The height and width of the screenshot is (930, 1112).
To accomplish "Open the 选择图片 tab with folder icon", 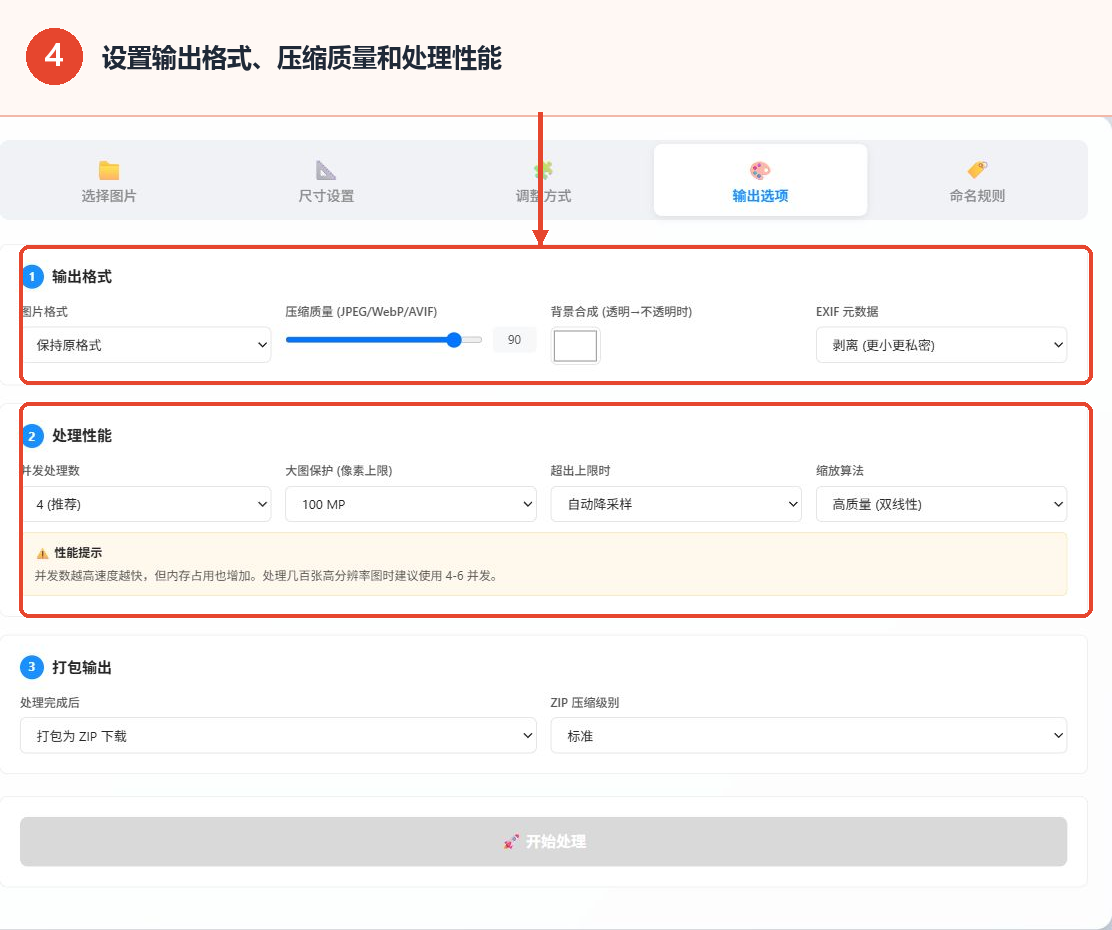I will click(x=109, y=181).
